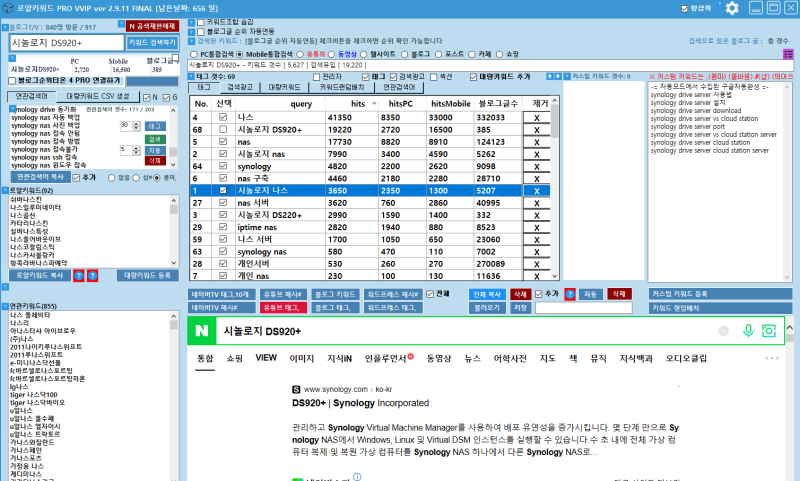Image resolution: width=800 pixels, height=481 pixels.
Task: Click help icon next to 키워드조합 숨김
Action: 191,22
